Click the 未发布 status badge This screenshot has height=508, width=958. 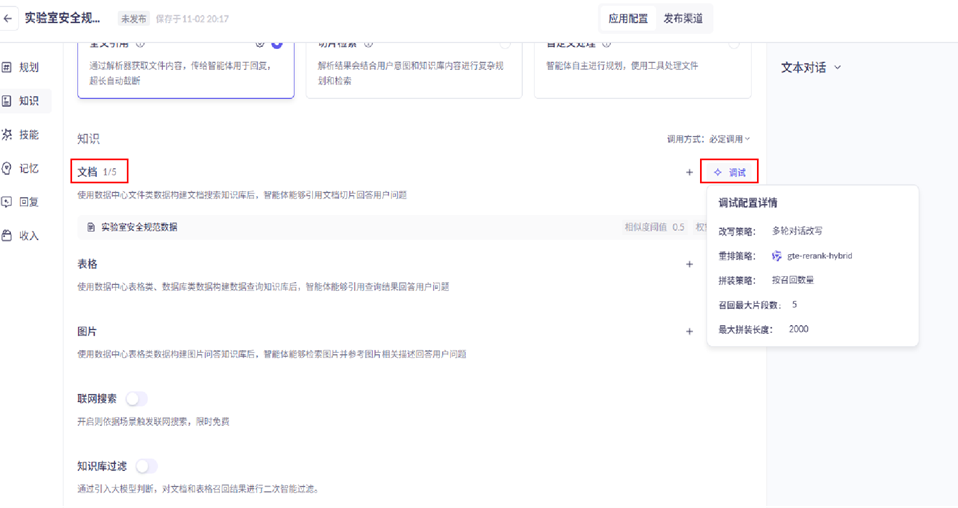pyautogui.click(x=133, y=19)
